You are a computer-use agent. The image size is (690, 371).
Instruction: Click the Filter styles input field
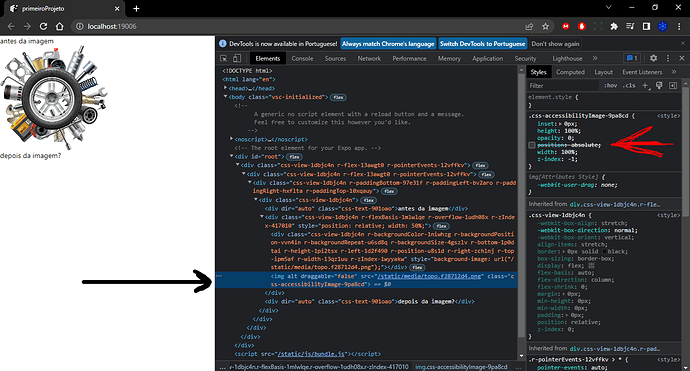click(x=563, y=85)
